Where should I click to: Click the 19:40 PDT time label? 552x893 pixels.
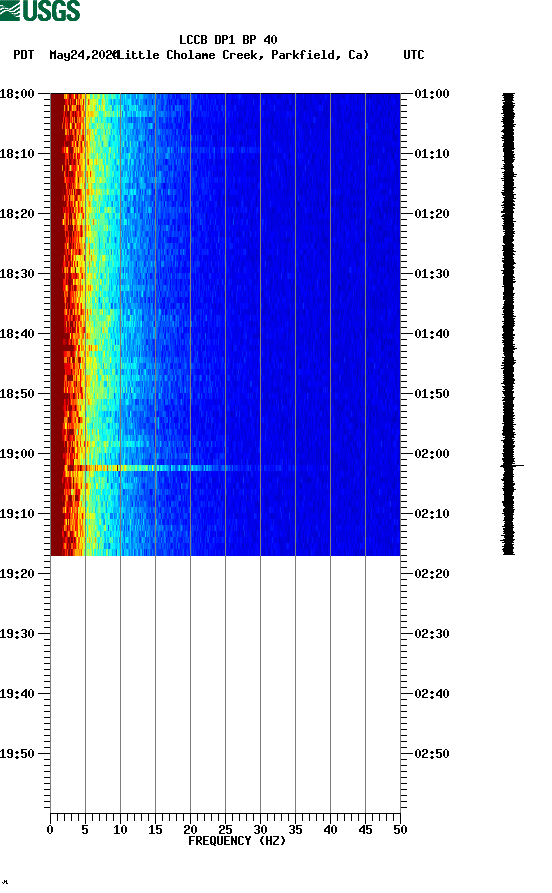coord(17,694)
